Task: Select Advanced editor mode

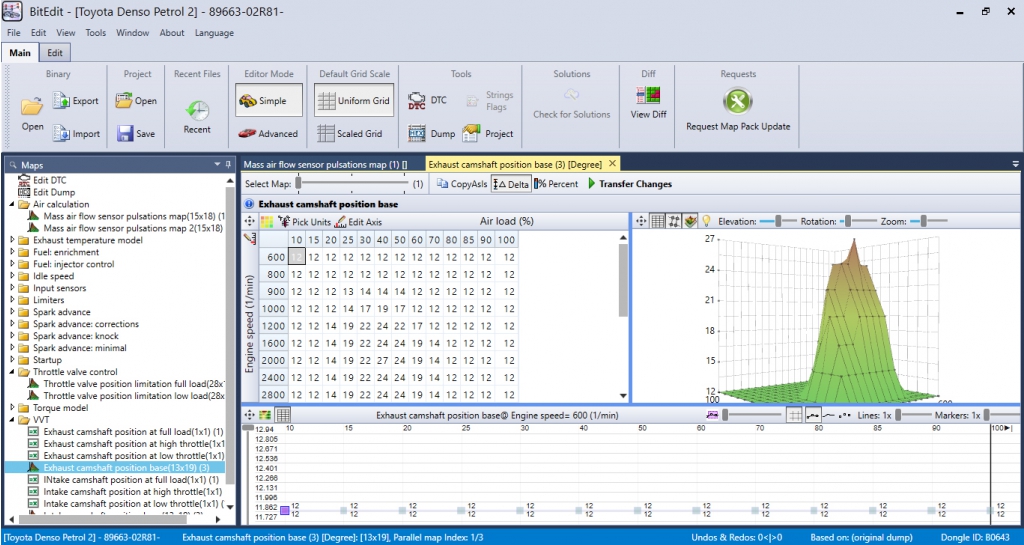Action: (x=268, y=133)
